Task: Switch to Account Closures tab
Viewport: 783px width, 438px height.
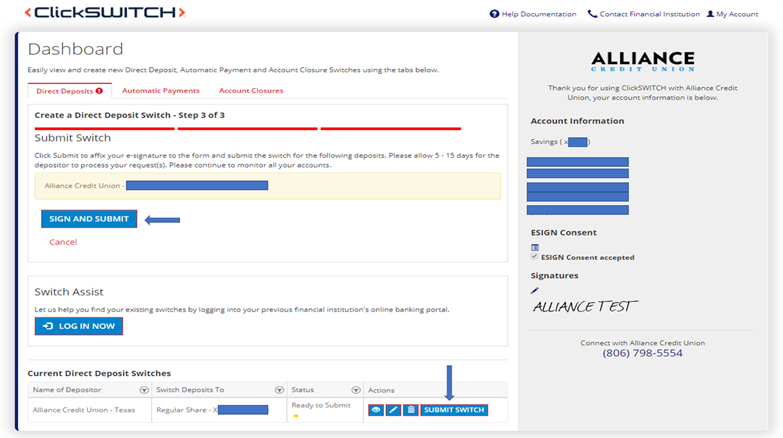Action: [x=251, y=90]
